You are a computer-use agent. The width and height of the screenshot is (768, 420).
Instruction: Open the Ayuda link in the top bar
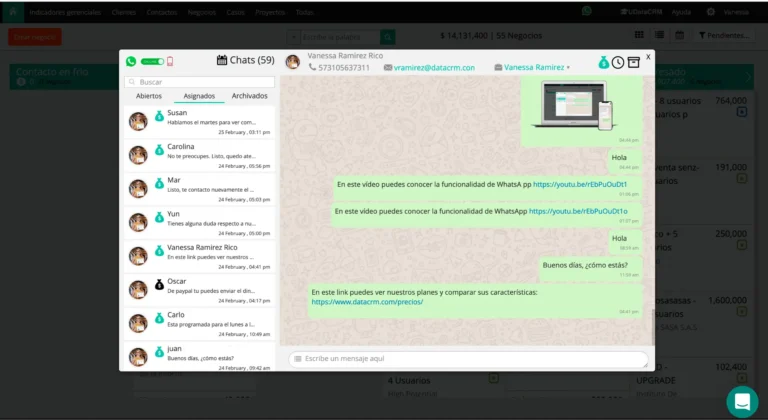coord(681,12)
